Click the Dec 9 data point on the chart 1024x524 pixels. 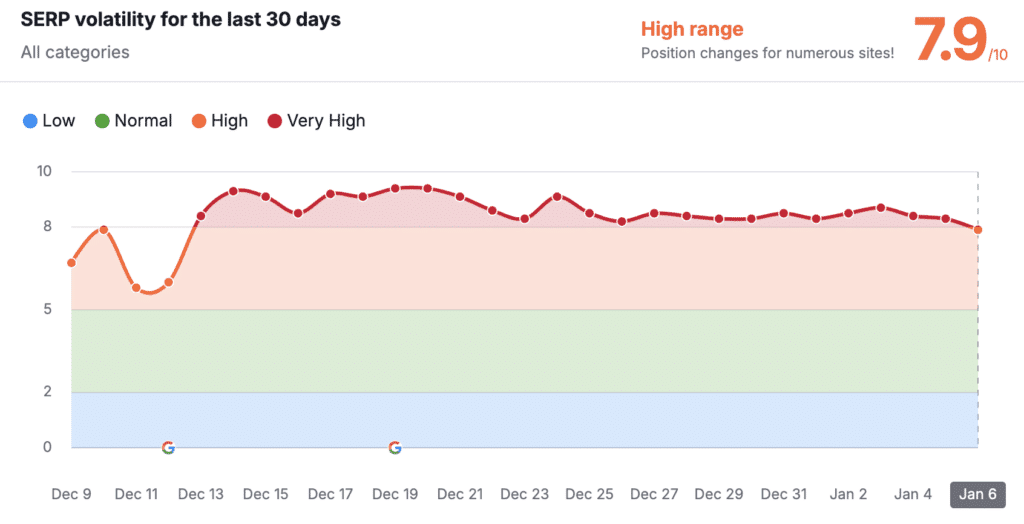(72, 263)
